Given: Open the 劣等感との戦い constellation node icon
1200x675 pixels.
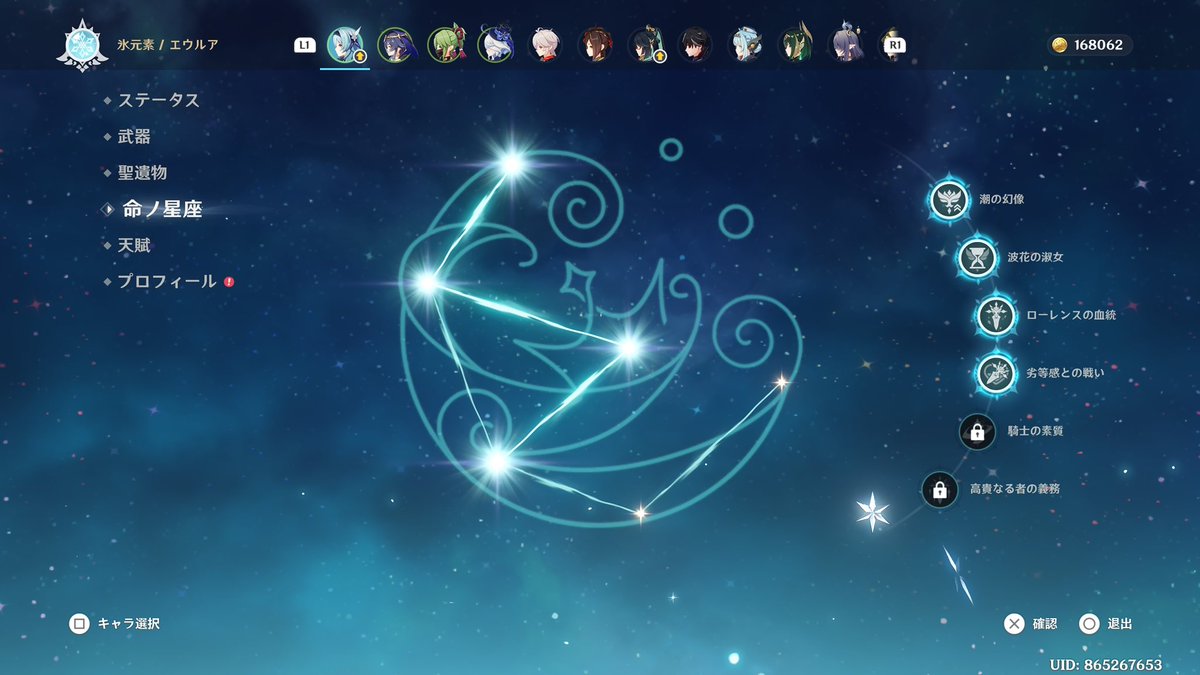Looking at the screenshot, I should [x=996, y=373].
